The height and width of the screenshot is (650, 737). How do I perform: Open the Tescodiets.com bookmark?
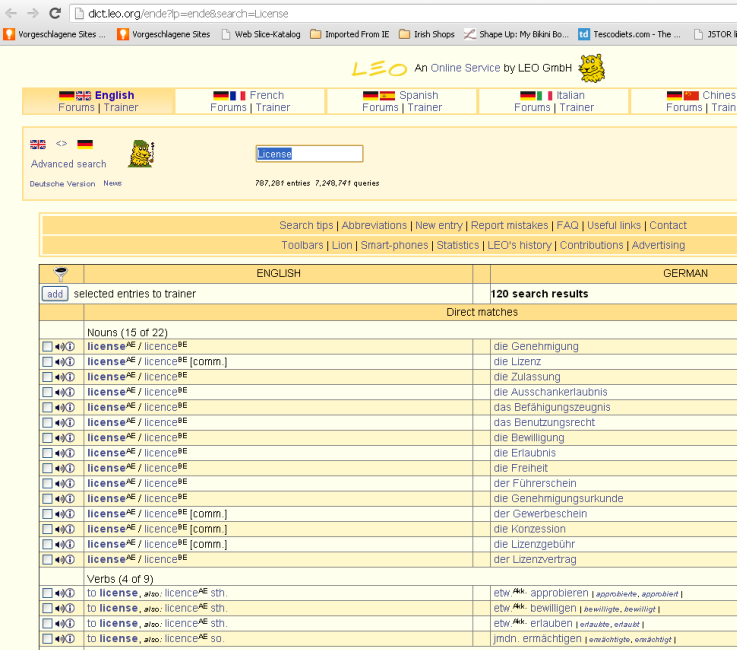coord(630,34)
